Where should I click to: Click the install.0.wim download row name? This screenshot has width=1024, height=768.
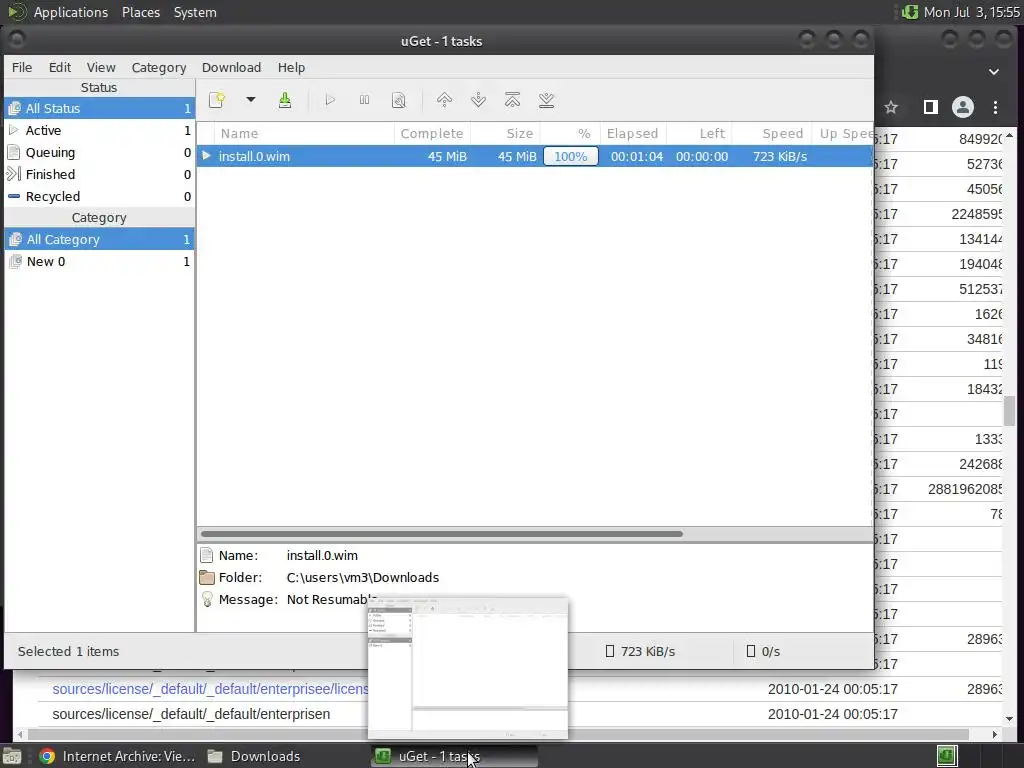(x=254, y=157)
